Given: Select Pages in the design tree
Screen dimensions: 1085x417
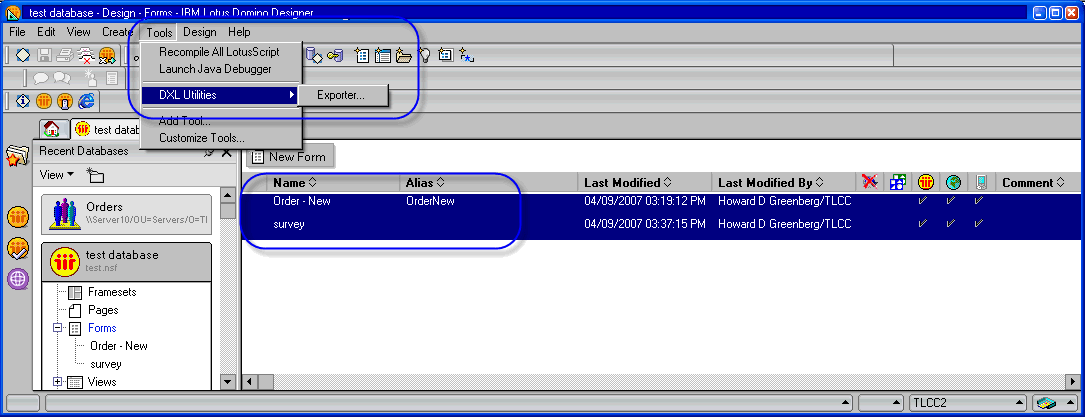Looking at the screenshot, I should (x=103, y=310).
